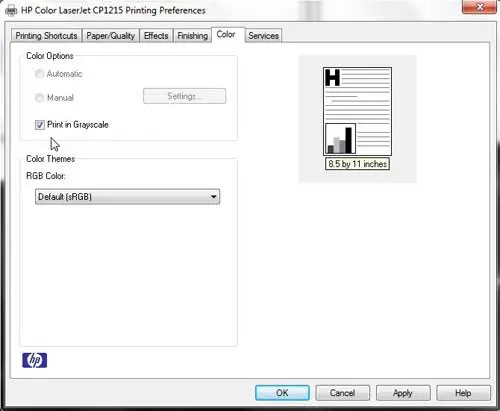Uncheck Print in Grayscale checkbox
The width and height of the screenshot is (500, 411).
pos(40,125)
